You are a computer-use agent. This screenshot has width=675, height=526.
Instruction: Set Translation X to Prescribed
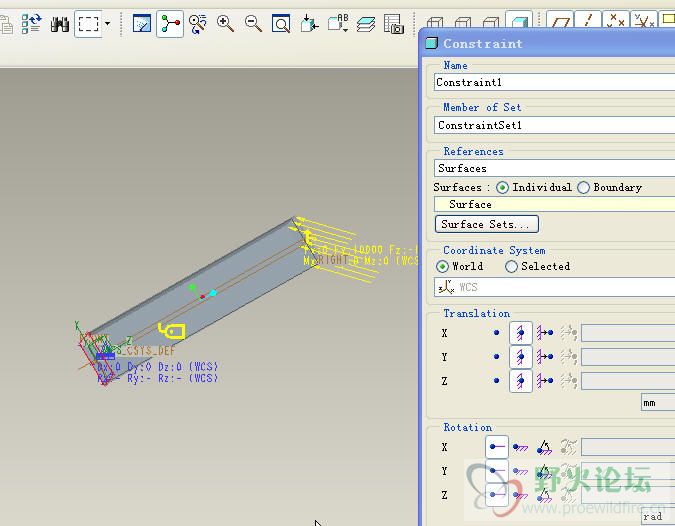[545, 333]
